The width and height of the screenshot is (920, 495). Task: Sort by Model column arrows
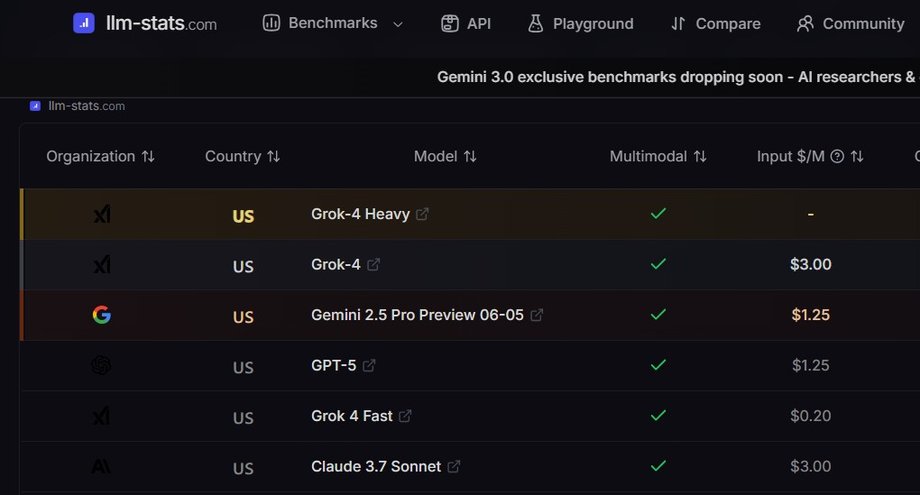coord(470,157)
